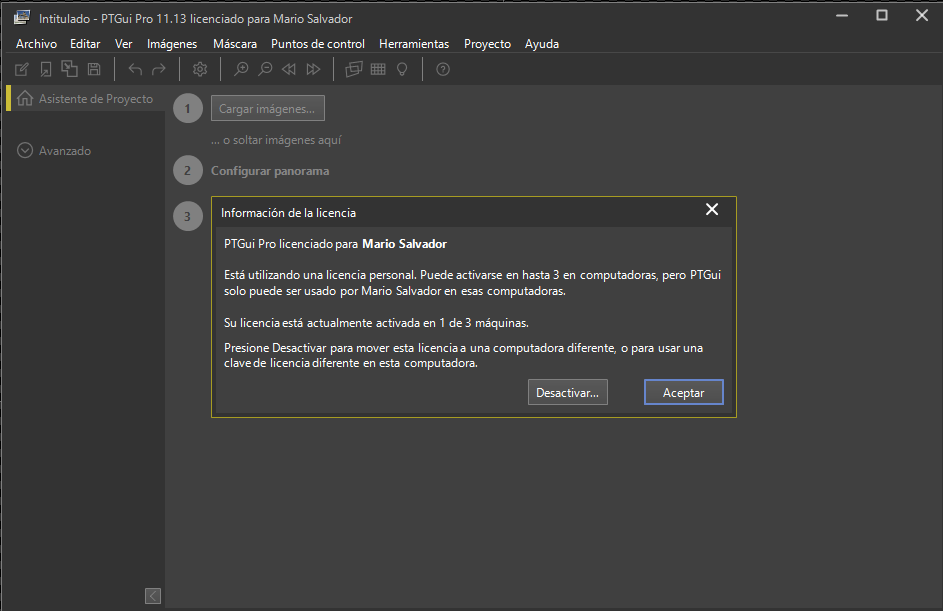Close the PTGui Pro main window
Image resolution: width=943 pixels, height=611 pixels.
(x=922, y=16)
